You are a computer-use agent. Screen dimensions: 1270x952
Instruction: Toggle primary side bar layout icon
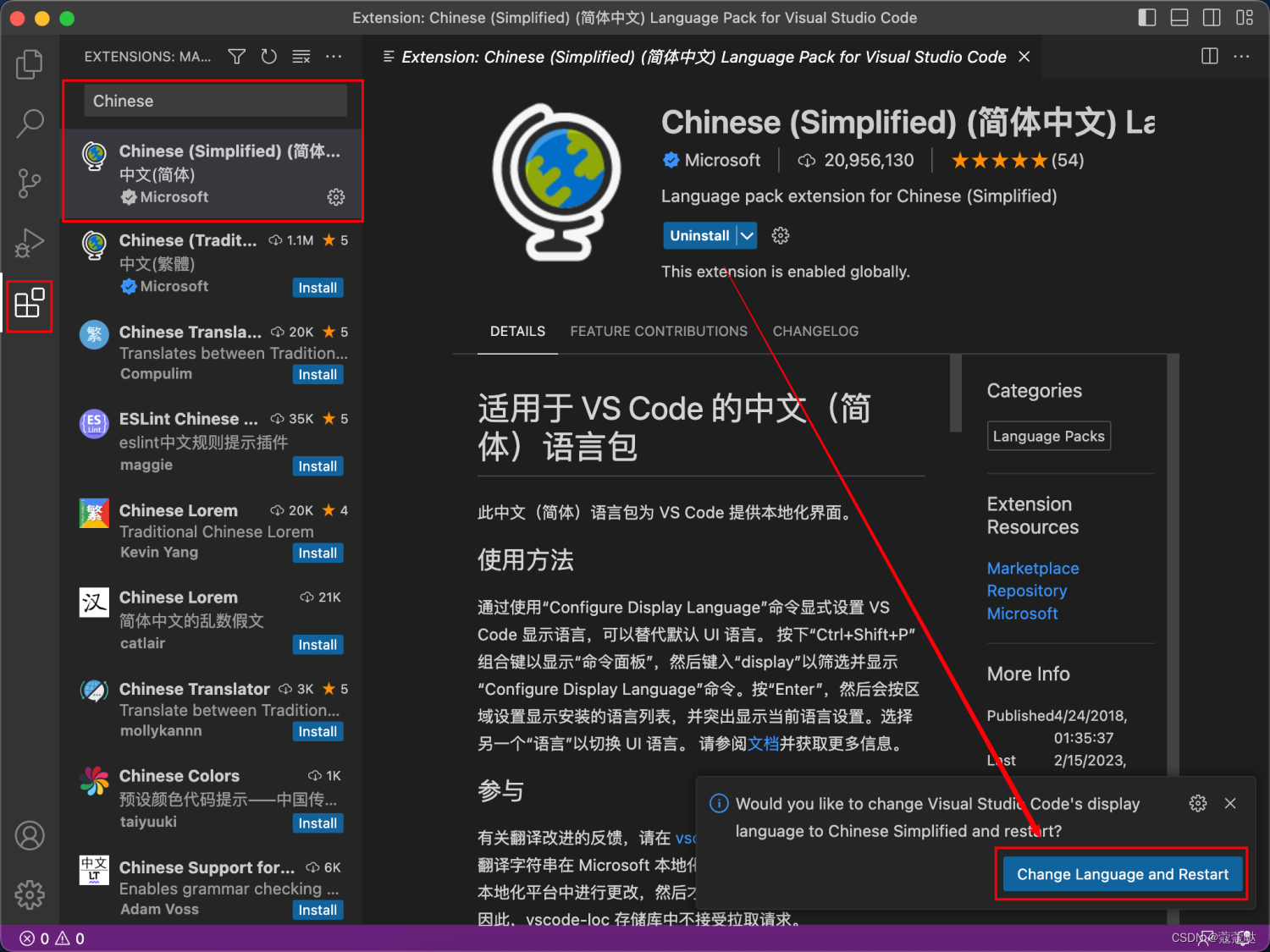click(x=1147, y=18)
